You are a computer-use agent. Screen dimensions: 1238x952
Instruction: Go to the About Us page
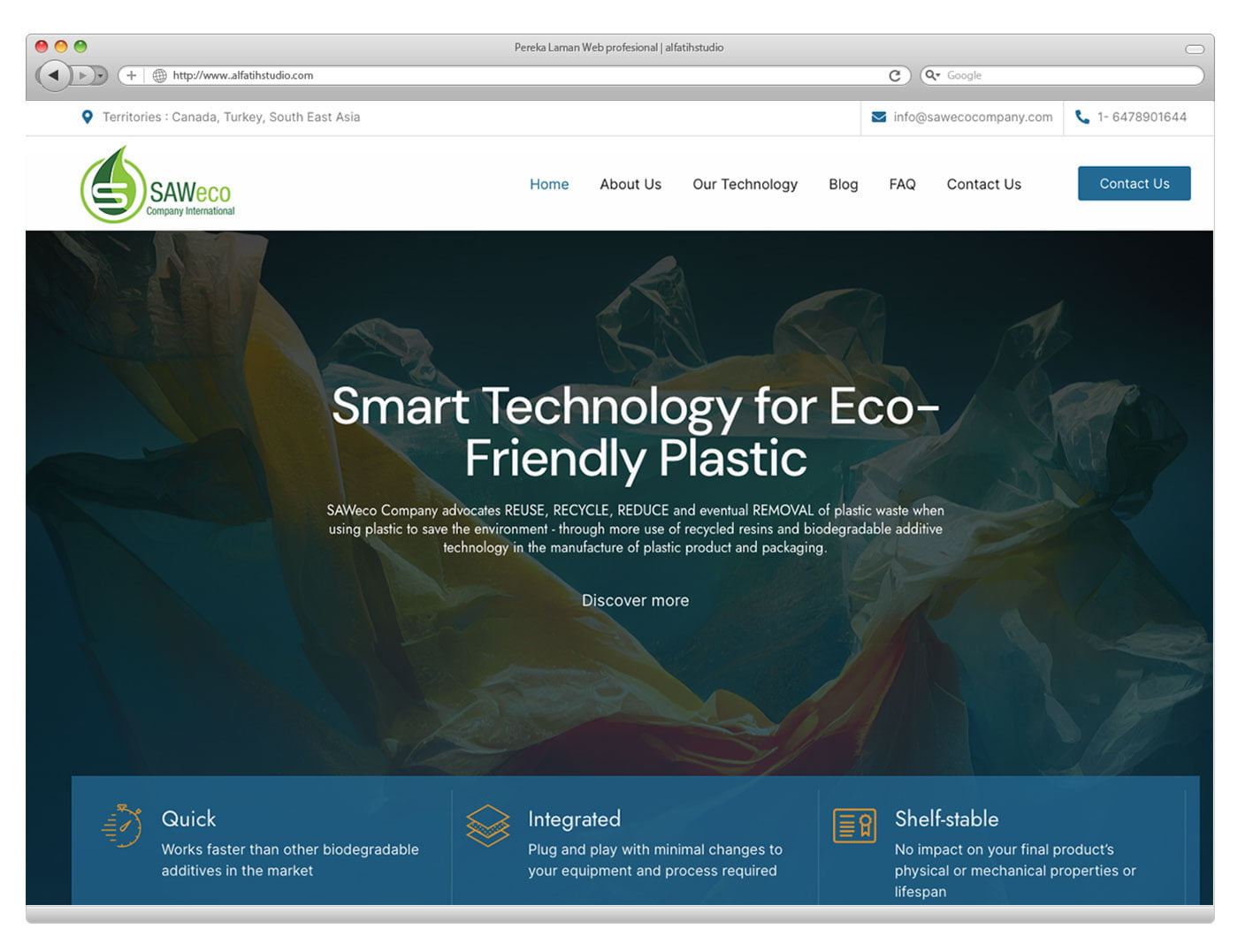[x=630, y=184]
